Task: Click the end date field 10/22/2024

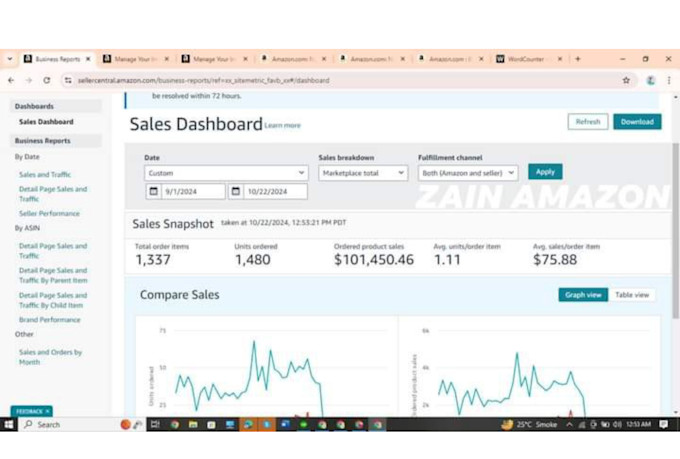Action: tap(275, 191)
